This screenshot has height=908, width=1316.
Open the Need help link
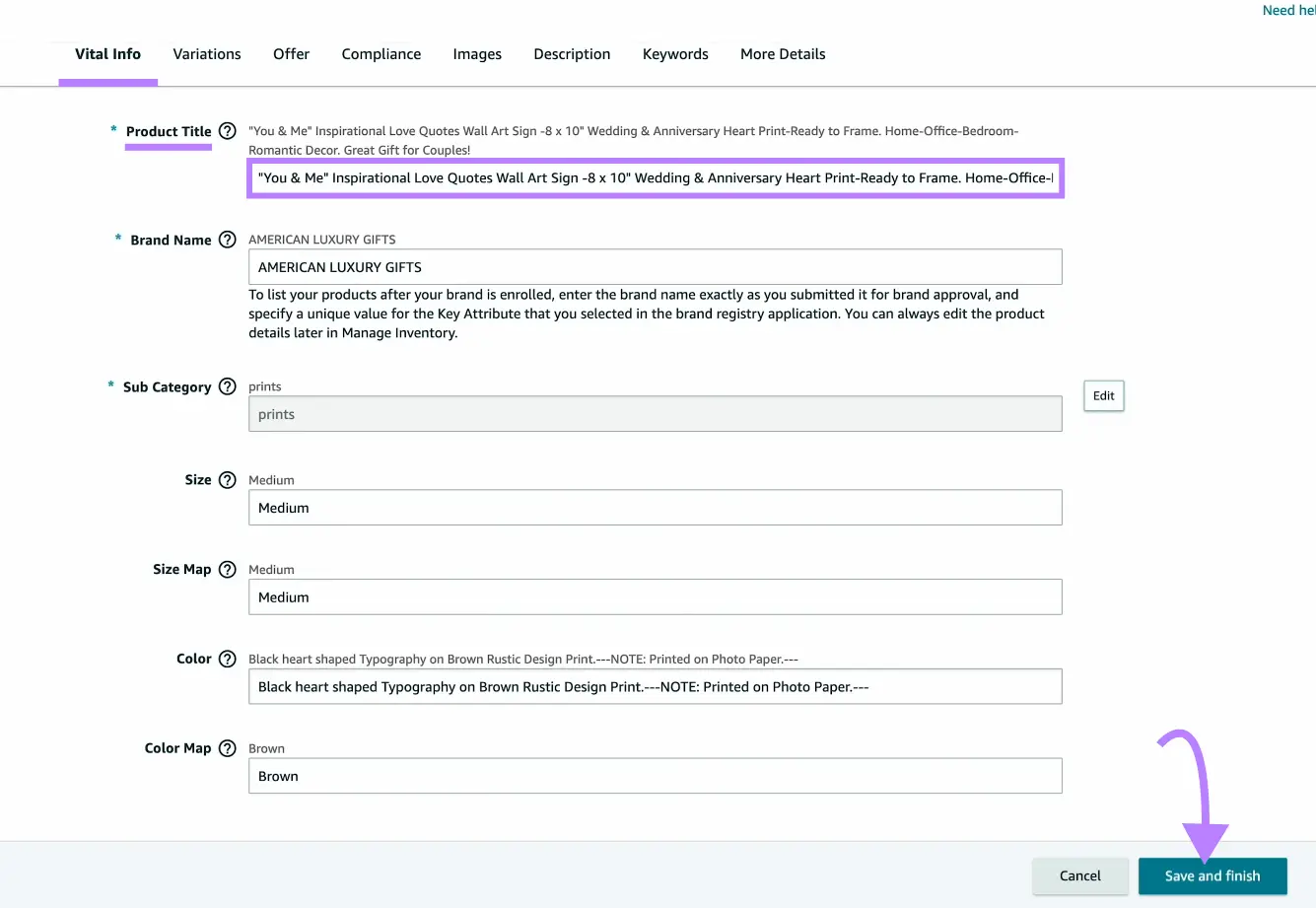point(1287,10)
